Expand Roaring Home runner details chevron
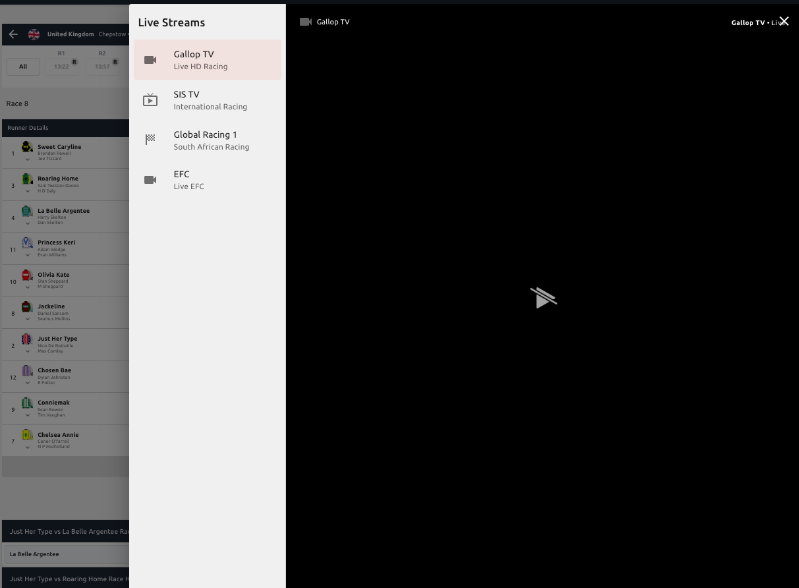This screenshot has height=588, width=799. pyautogui.click(x=27, y=190)
